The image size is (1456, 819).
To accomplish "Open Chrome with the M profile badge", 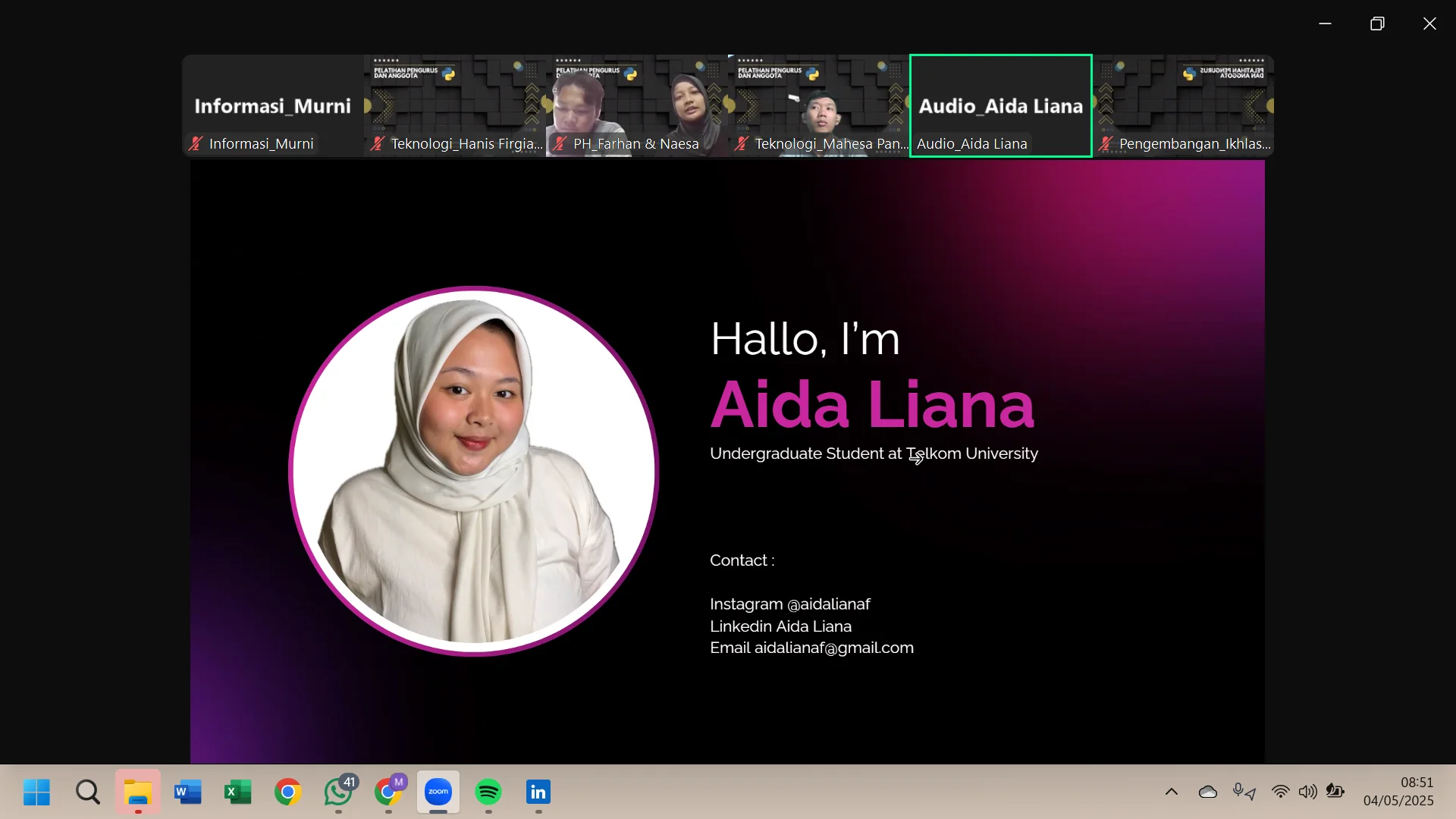I will point(390,792).
